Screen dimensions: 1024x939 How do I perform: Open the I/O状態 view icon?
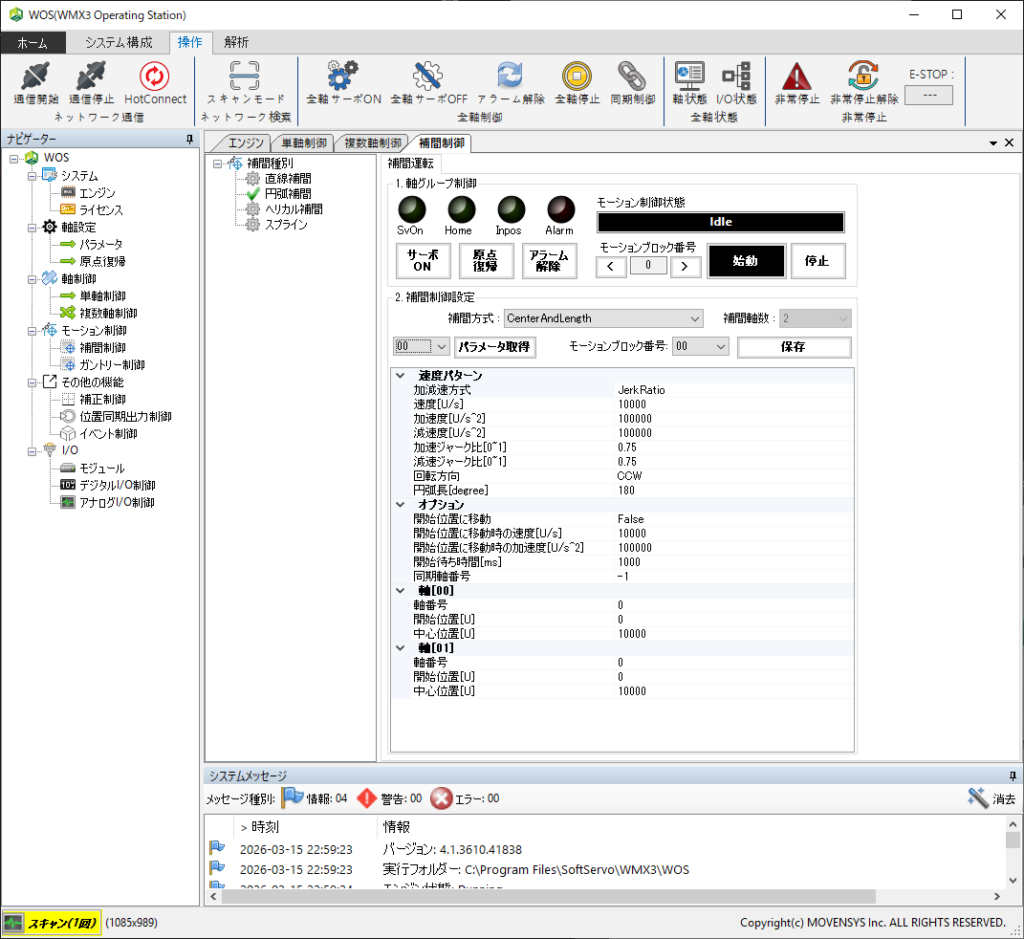[736, 77]
